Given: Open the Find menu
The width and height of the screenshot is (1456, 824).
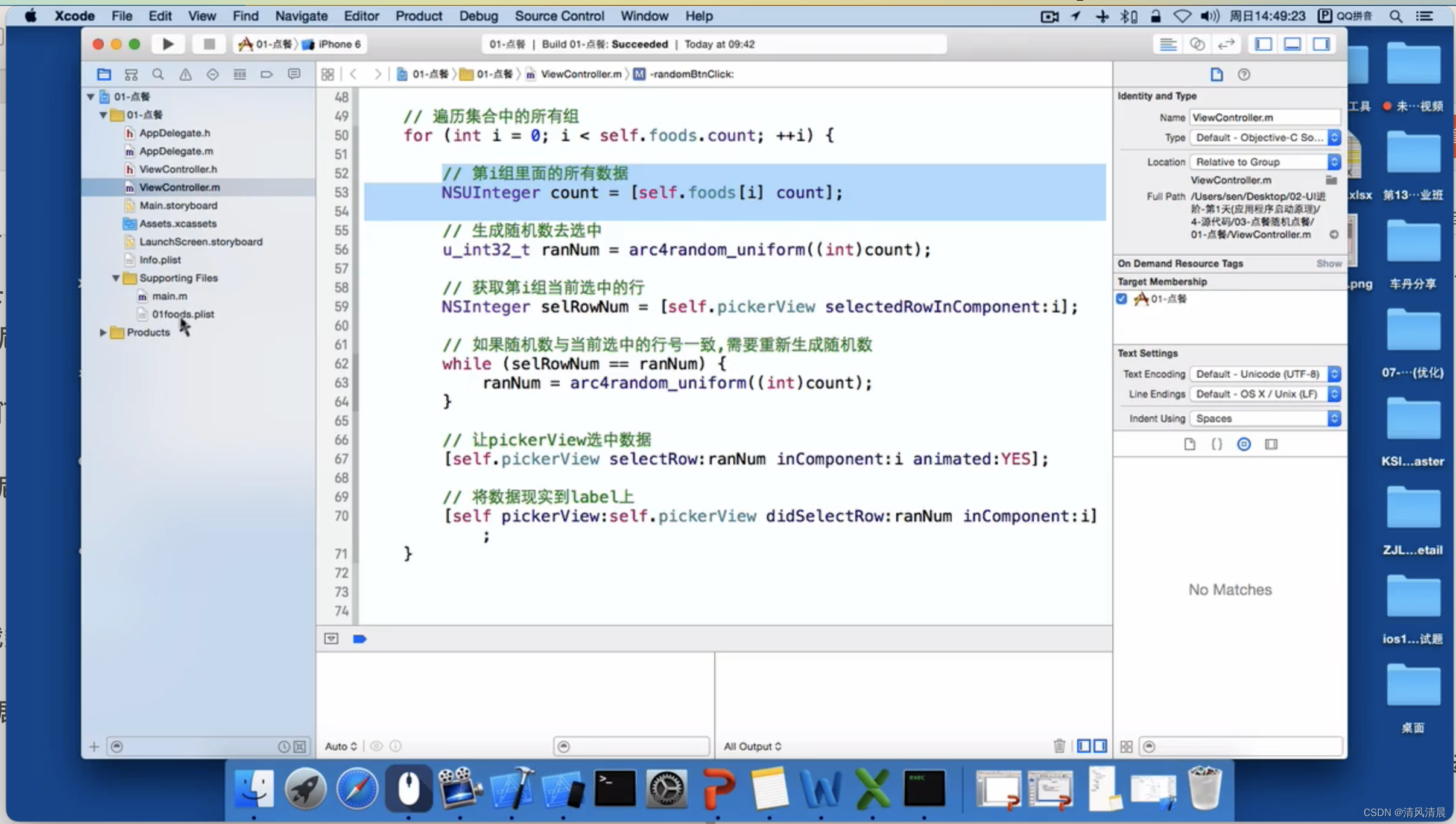Looking at the screenshot, I should [245, 16].
